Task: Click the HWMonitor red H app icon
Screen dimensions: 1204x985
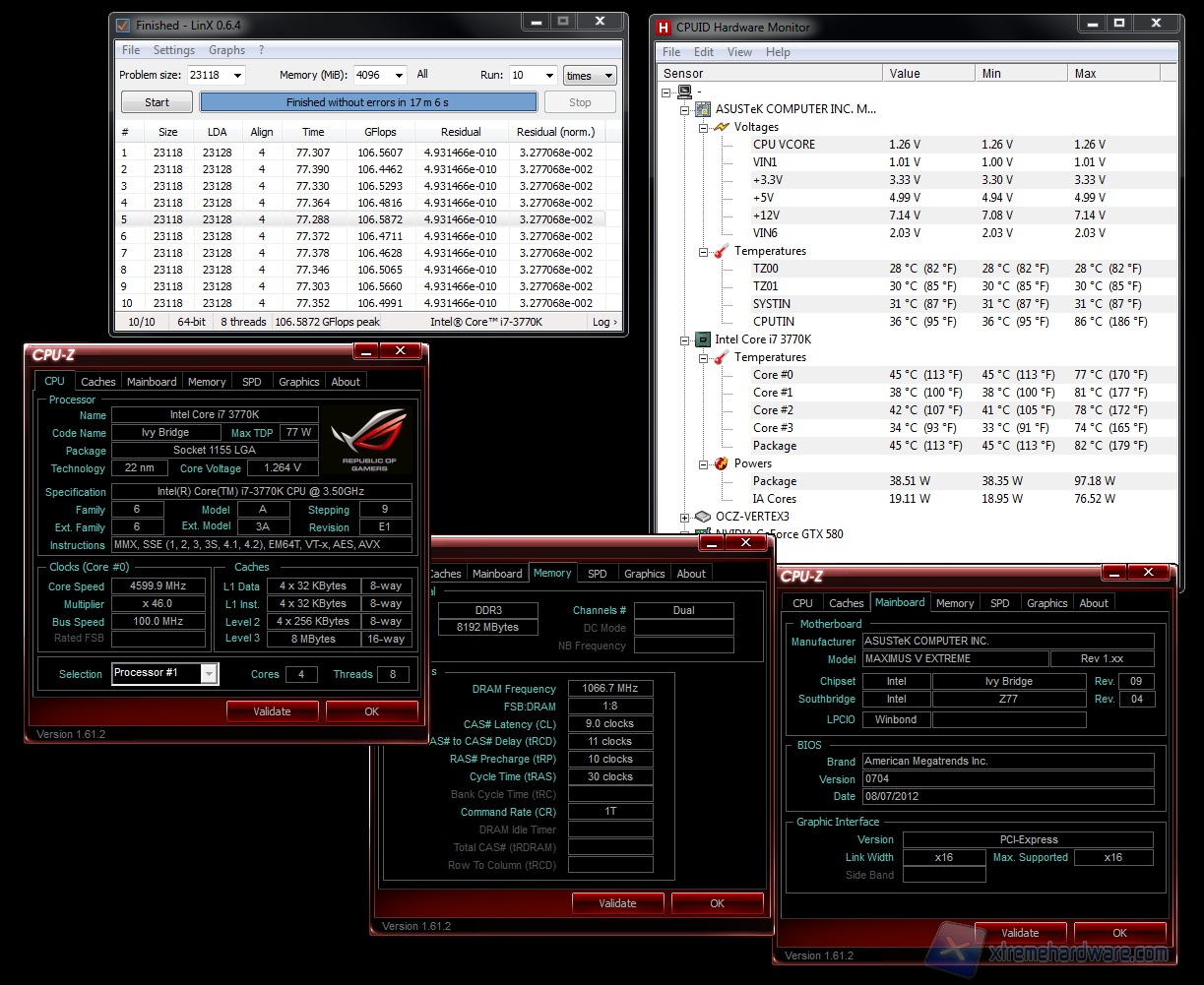Action: click(664, 28)
